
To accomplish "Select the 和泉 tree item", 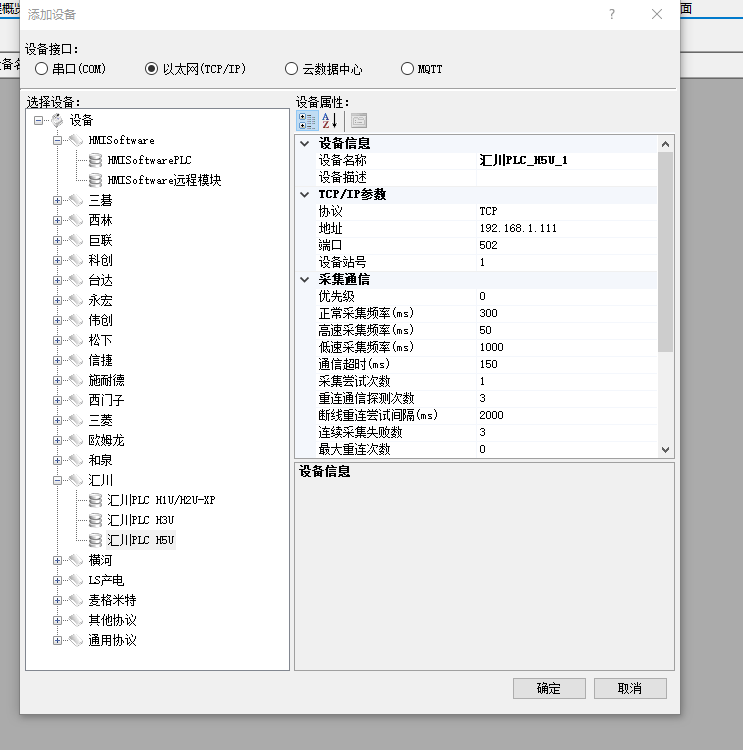I will coord(100,461).
